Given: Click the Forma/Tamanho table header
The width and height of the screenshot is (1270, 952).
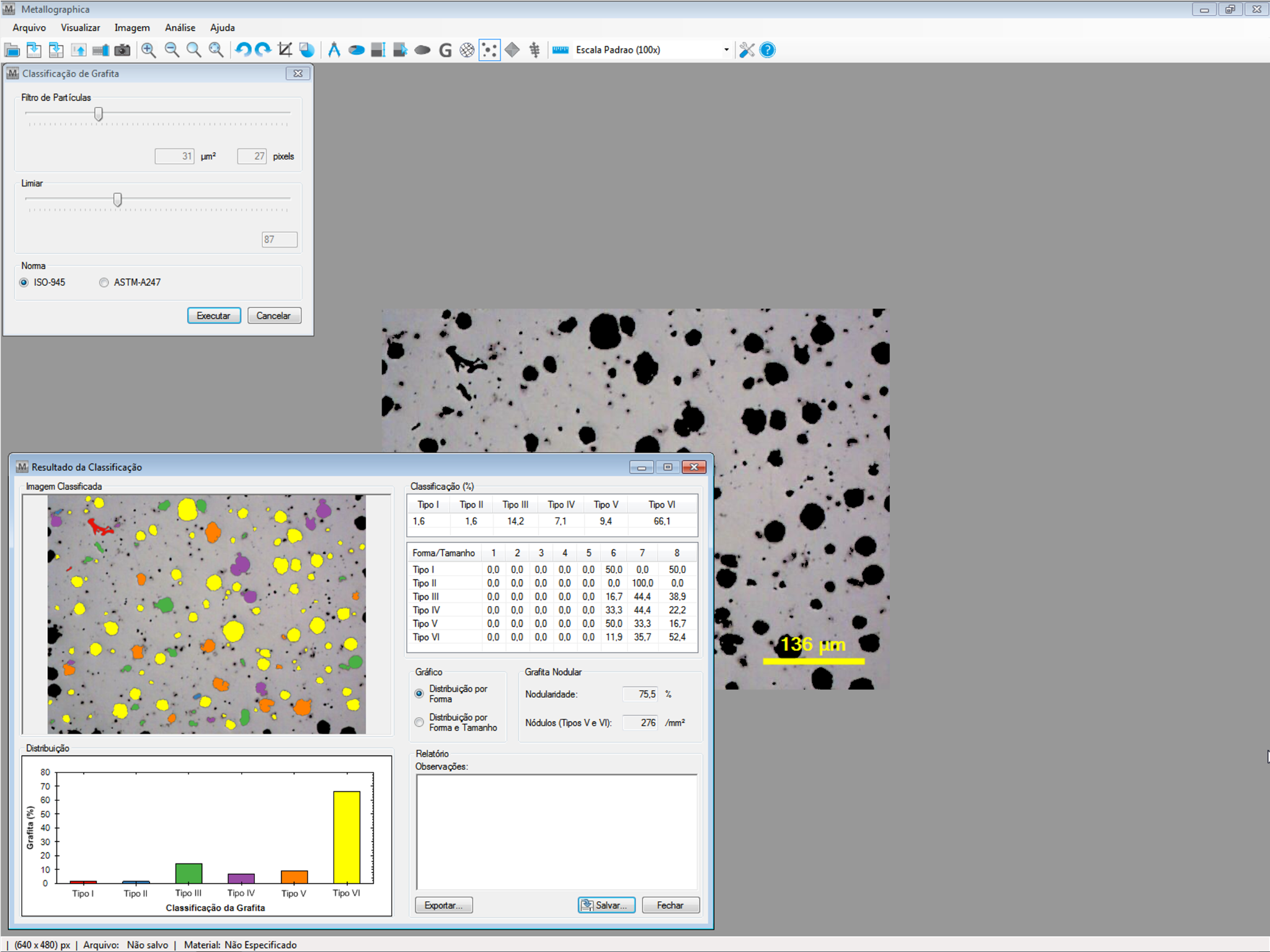Looking at the screenshot, I should click(x=443, y=553).
